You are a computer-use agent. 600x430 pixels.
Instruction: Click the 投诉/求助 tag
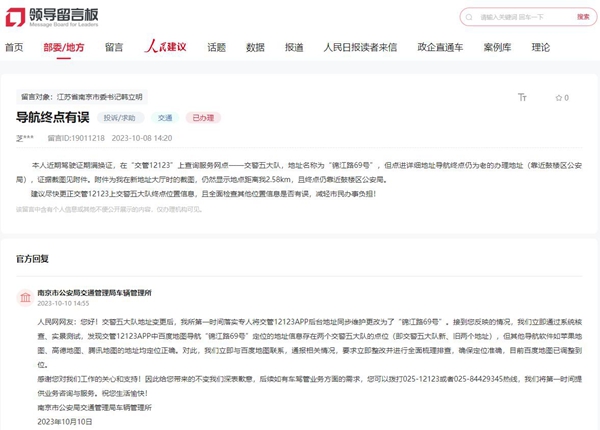[119, 118]
